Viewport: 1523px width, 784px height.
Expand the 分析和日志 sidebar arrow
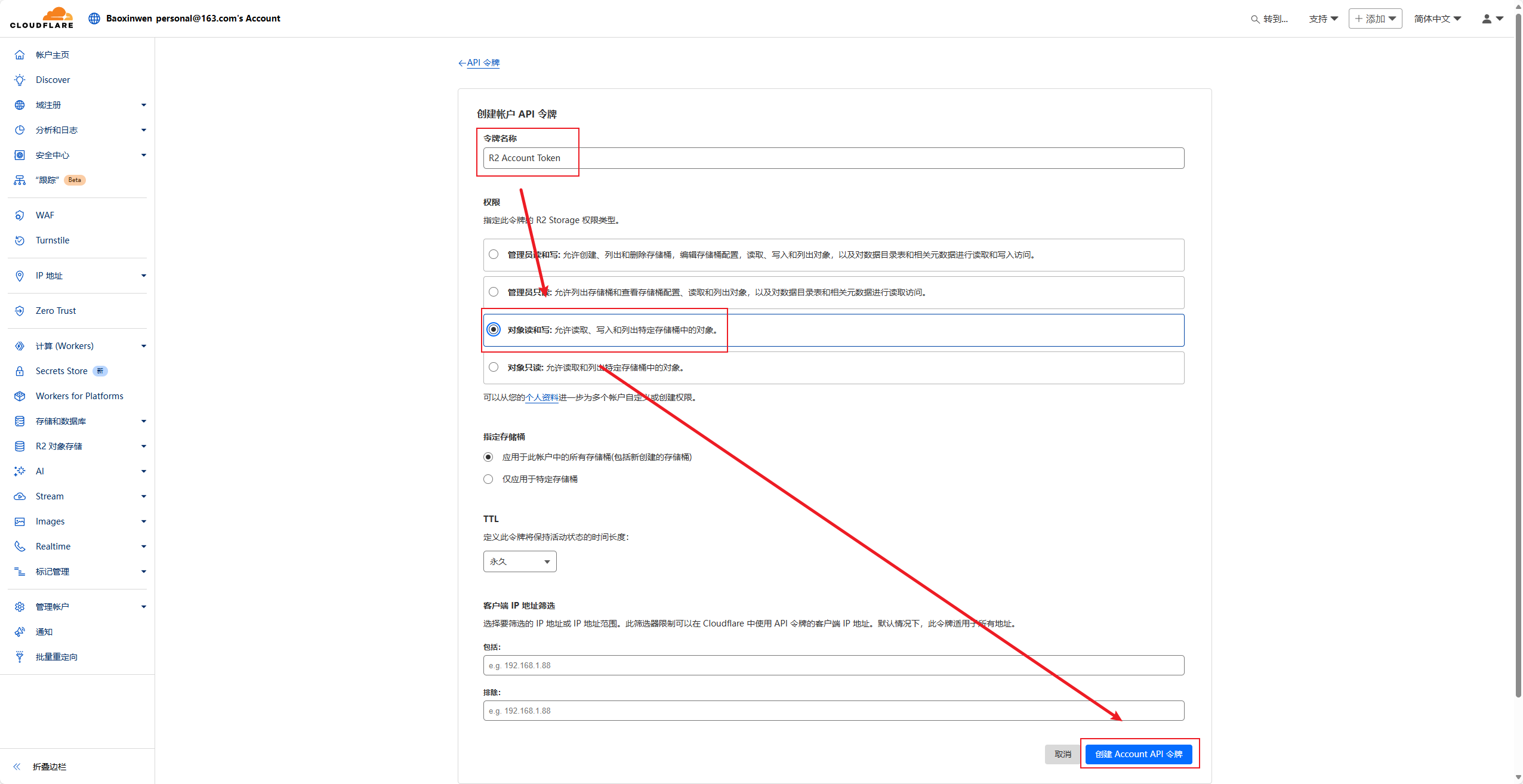(x=144, y=130)
